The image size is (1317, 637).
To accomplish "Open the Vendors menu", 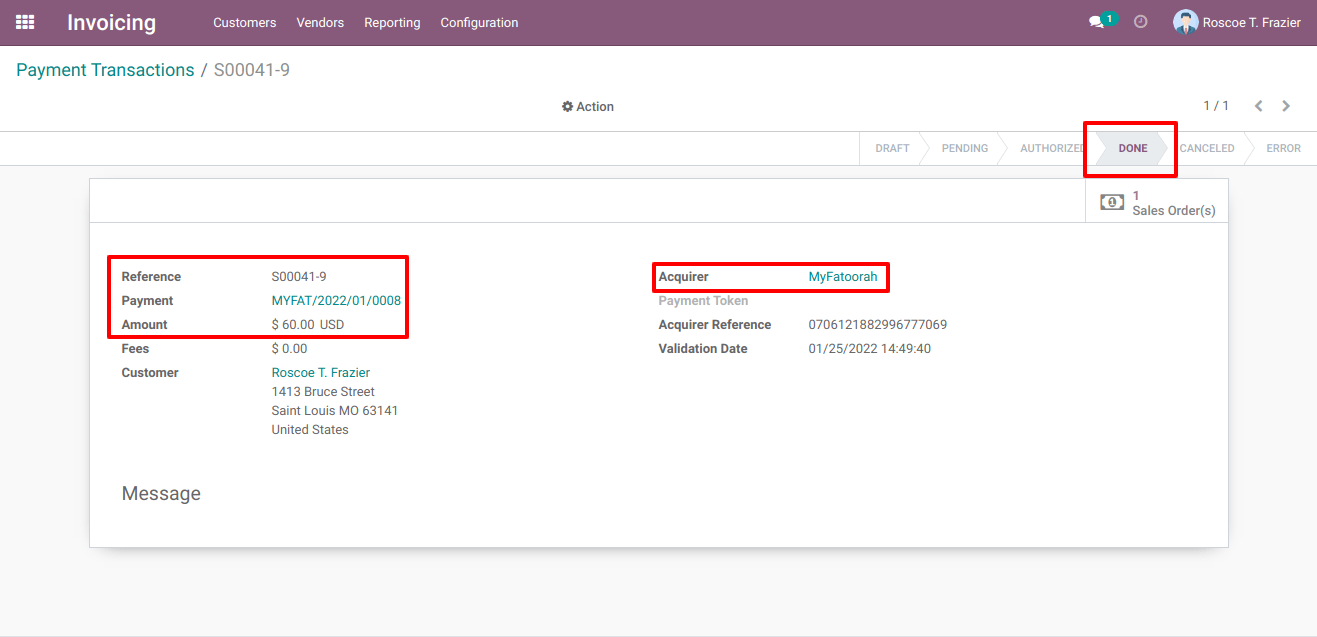I will tap(320, 22).
